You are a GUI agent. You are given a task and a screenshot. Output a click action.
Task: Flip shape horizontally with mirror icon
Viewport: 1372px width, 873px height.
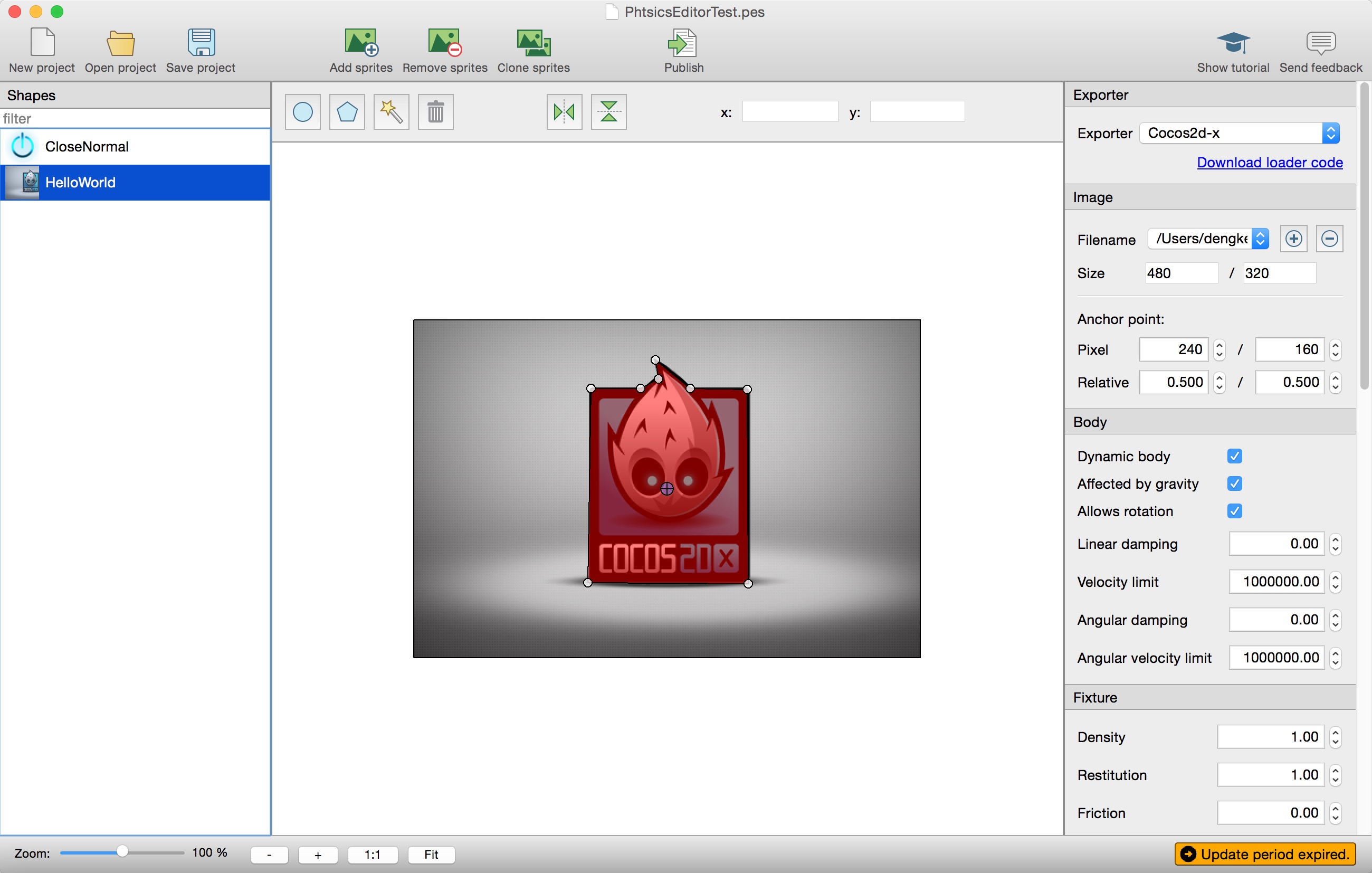(564, 112)
